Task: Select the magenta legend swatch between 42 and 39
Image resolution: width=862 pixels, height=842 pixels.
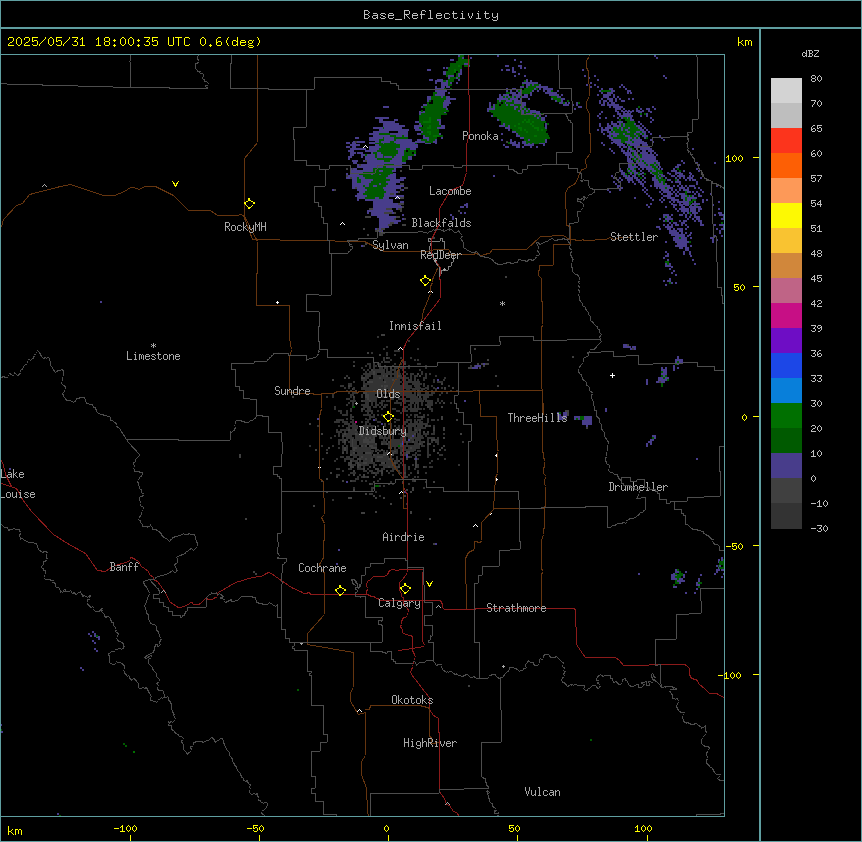Action: click(x=786, y=315)
